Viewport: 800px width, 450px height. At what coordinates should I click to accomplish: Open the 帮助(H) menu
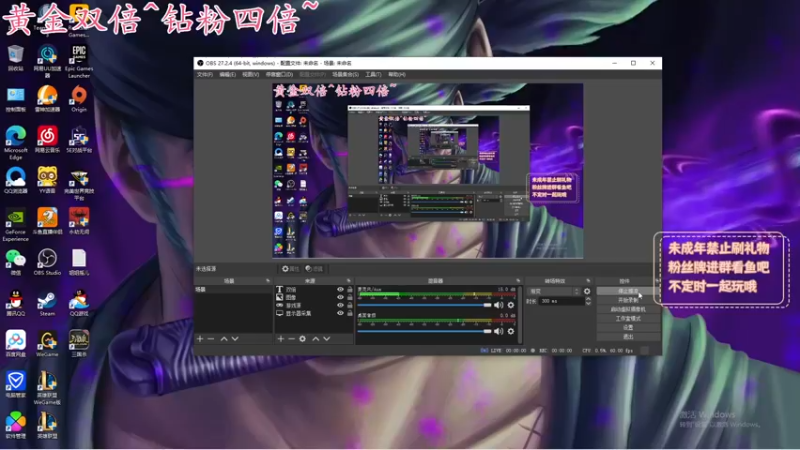point(396,74)
